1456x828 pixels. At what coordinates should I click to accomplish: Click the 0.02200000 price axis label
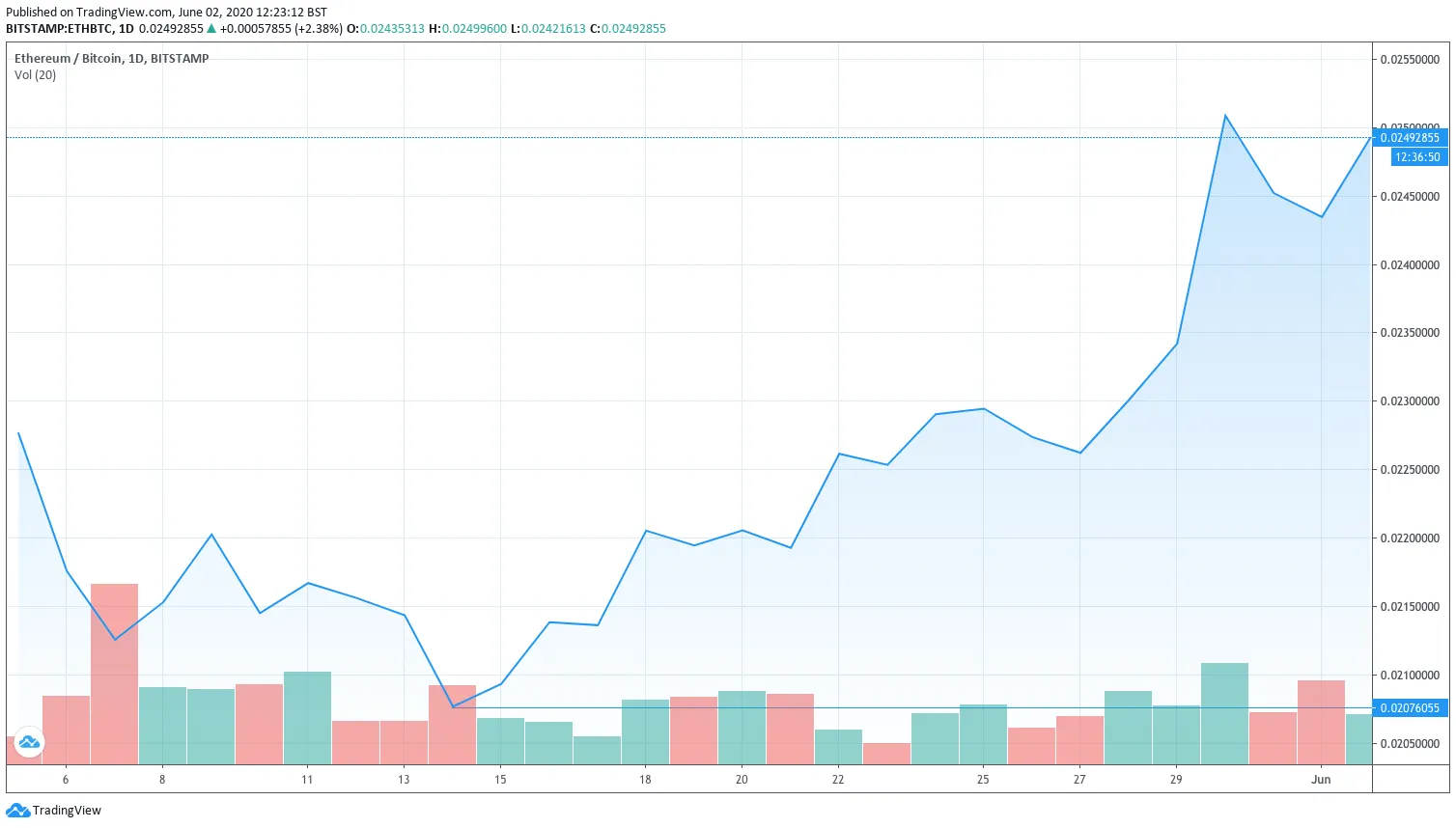tap(1410, 538)
